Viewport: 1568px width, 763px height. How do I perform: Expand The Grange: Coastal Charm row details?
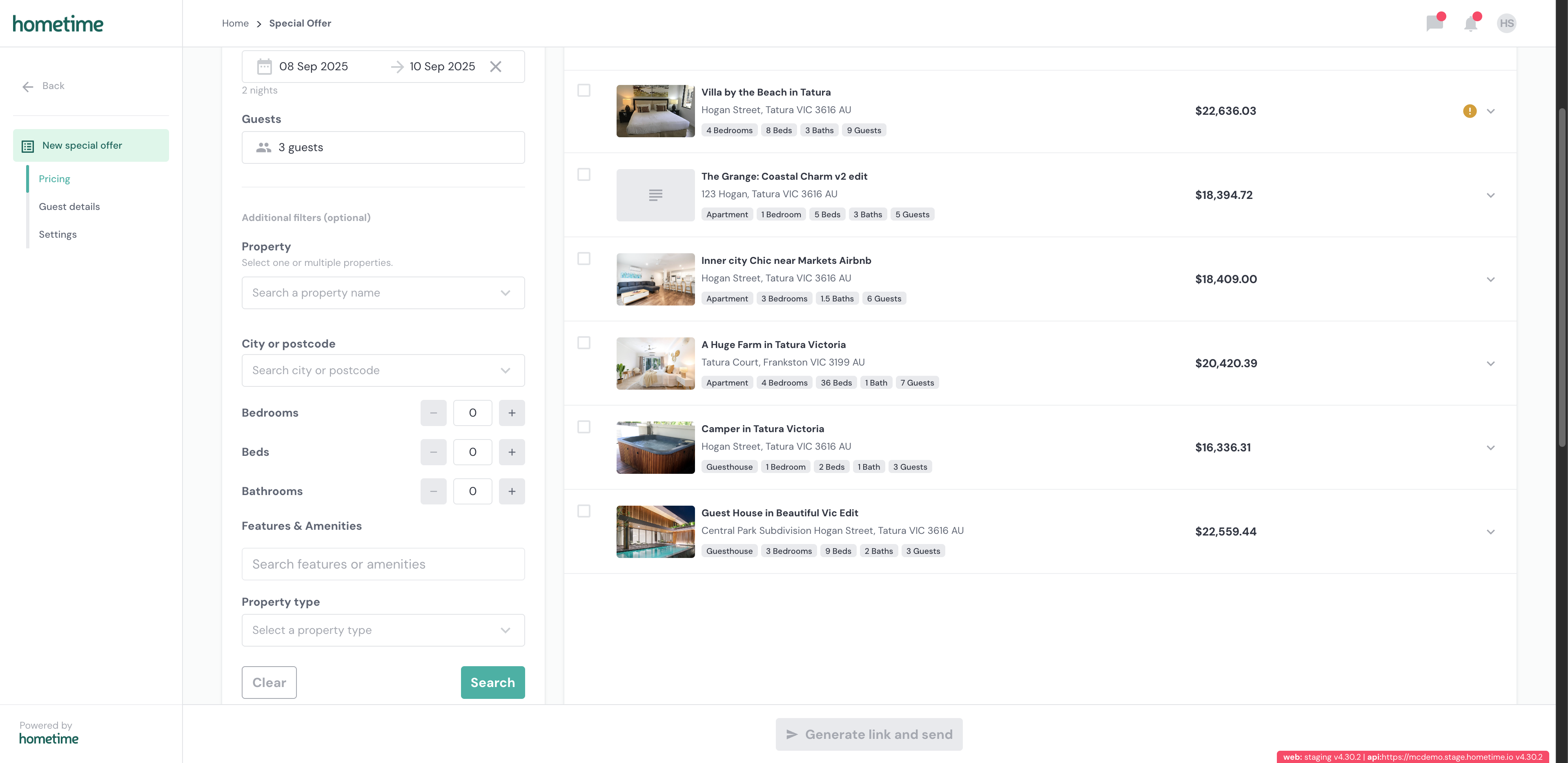coord(1491,196)
